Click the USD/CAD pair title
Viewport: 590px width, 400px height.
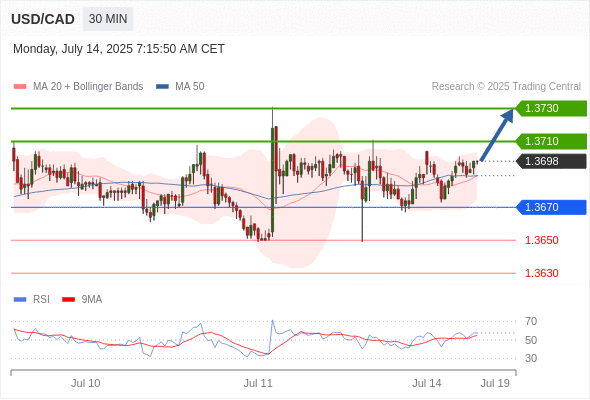(x=43, y=19)
